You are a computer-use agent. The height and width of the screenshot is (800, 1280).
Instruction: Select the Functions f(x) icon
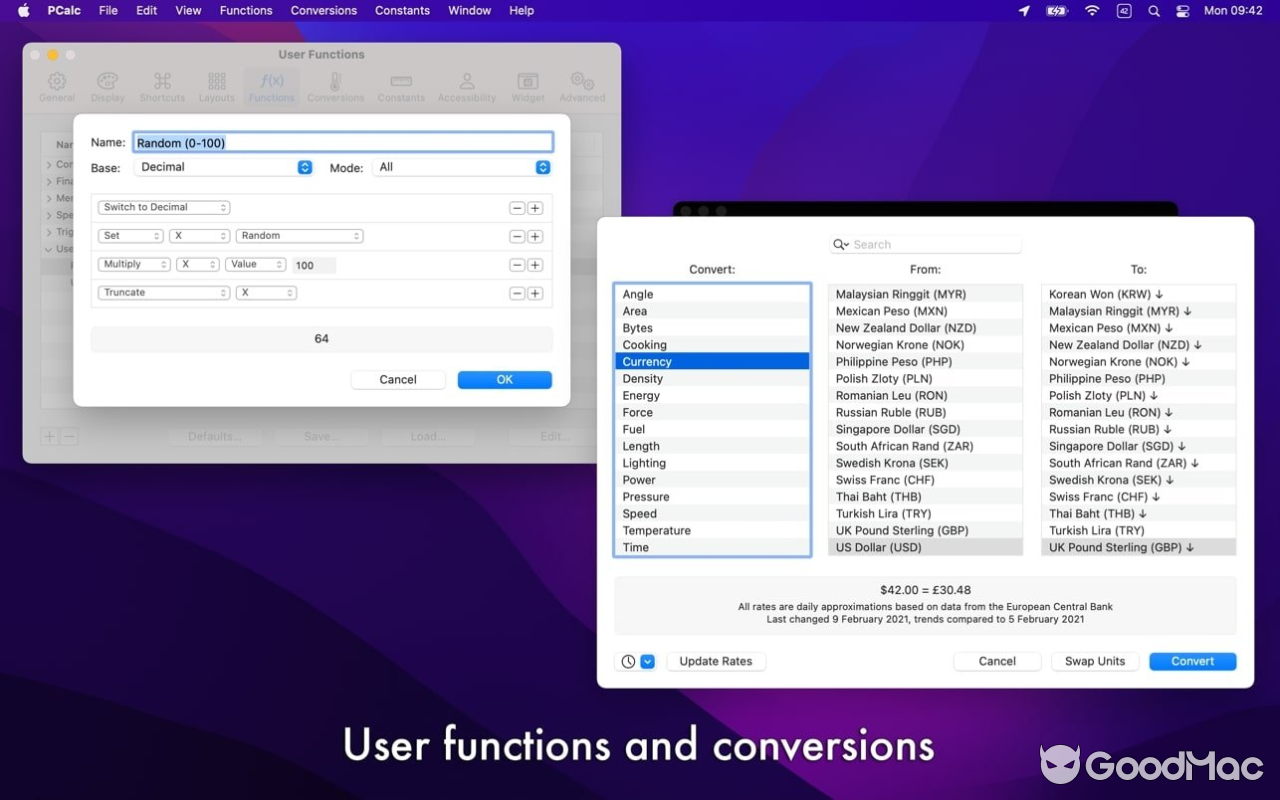[271, 86]
